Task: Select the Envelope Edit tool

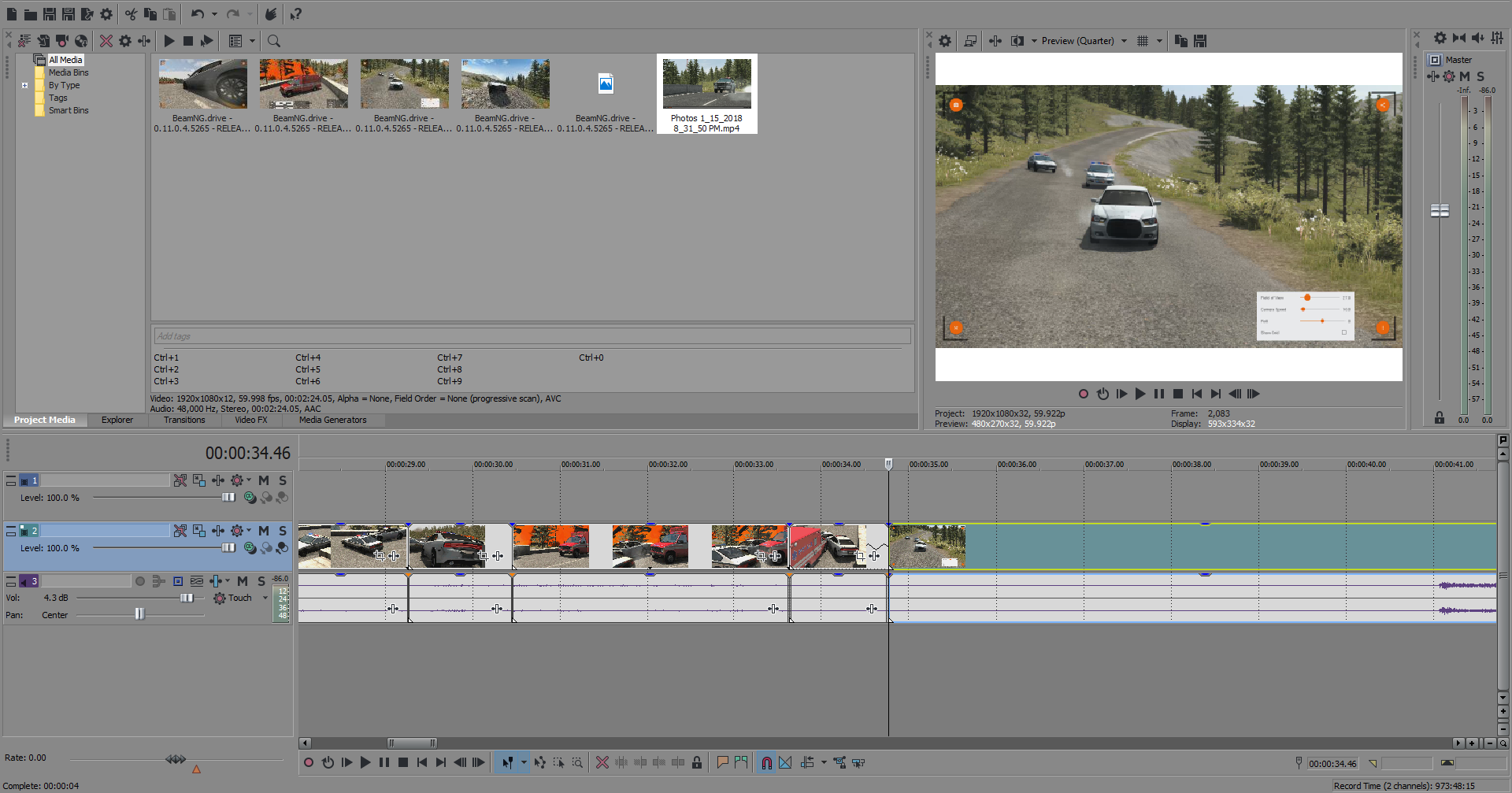Action: (539, 762)
